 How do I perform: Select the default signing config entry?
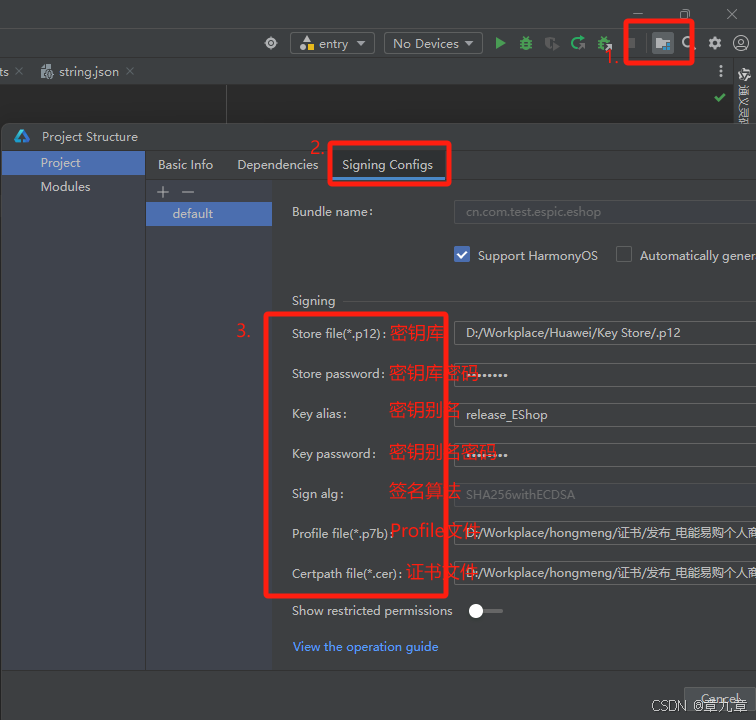(x=209, y=214)
